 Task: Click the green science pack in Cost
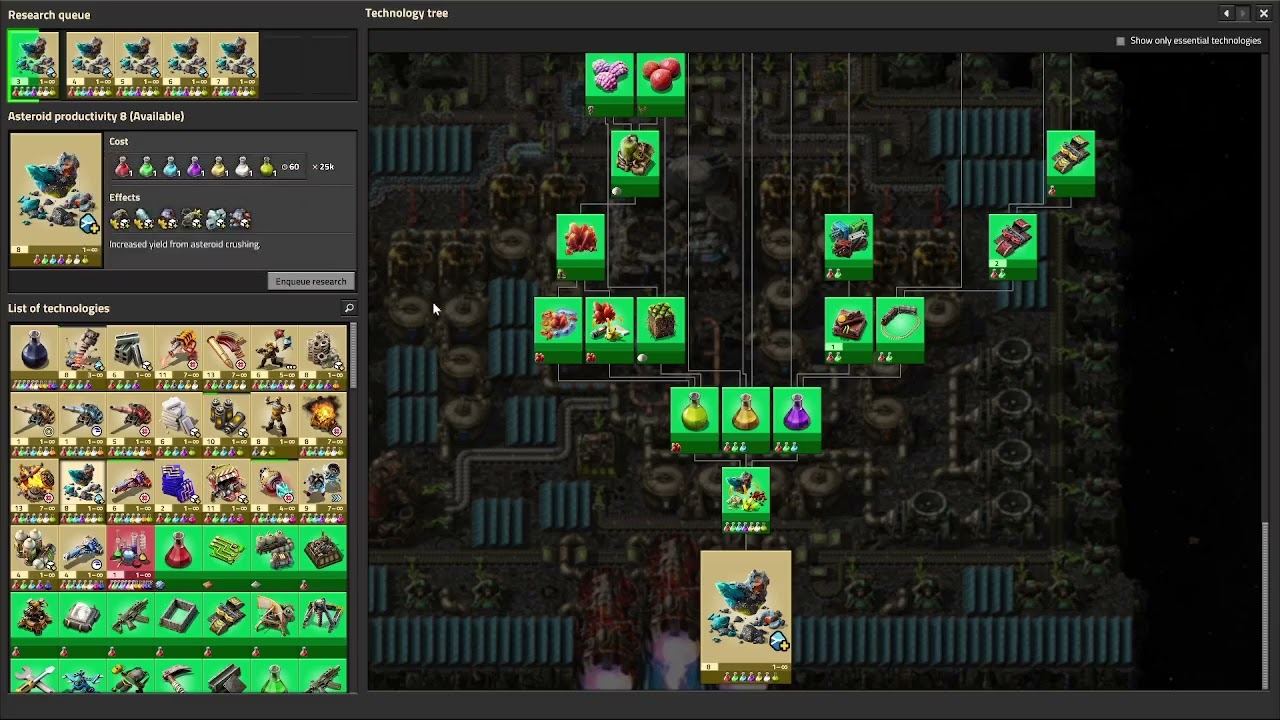click(147, 167)
